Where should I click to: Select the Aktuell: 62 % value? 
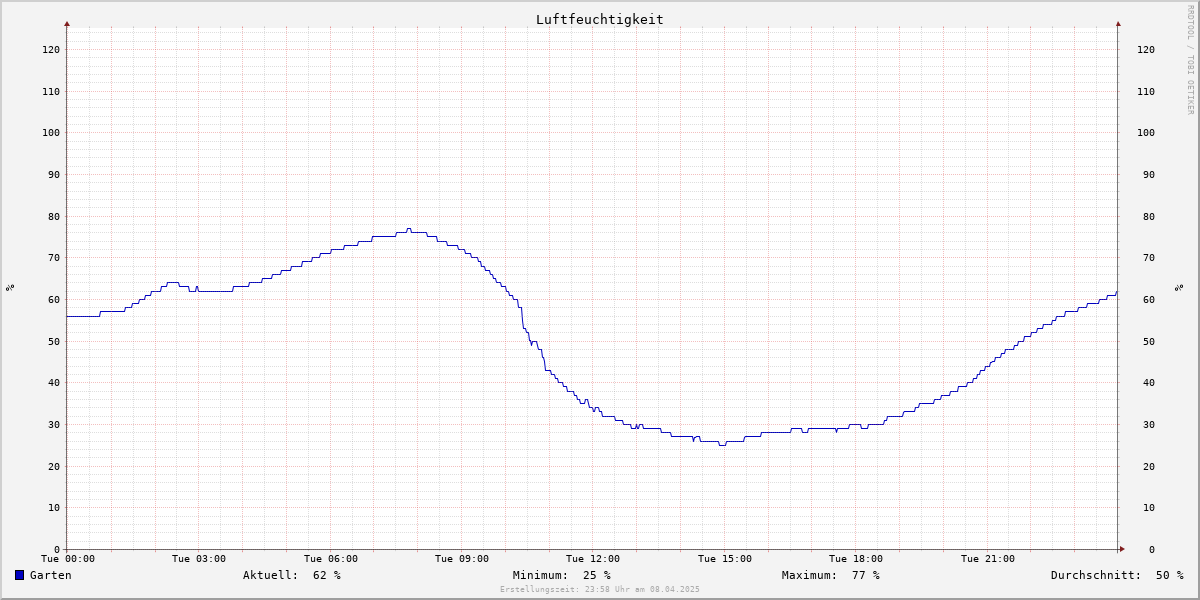(x=292, y=575)
